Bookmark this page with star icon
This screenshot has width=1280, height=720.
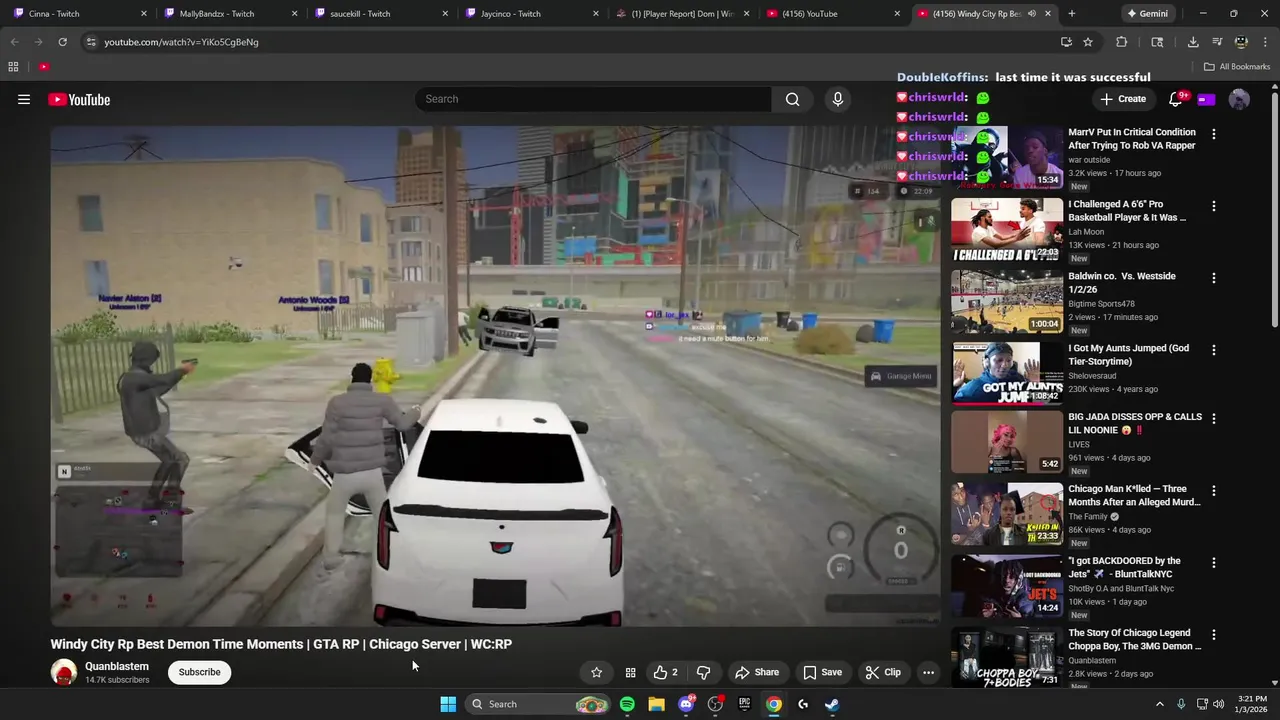click(1088, 42)
